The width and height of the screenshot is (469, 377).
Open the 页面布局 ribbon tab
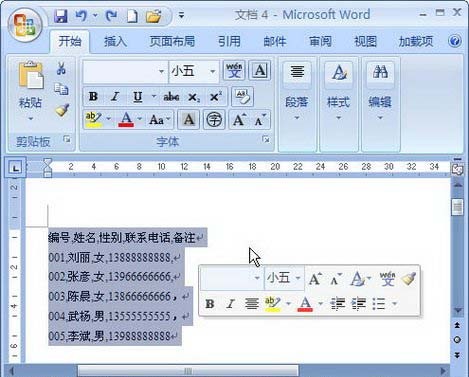click(x=172, y=41)
